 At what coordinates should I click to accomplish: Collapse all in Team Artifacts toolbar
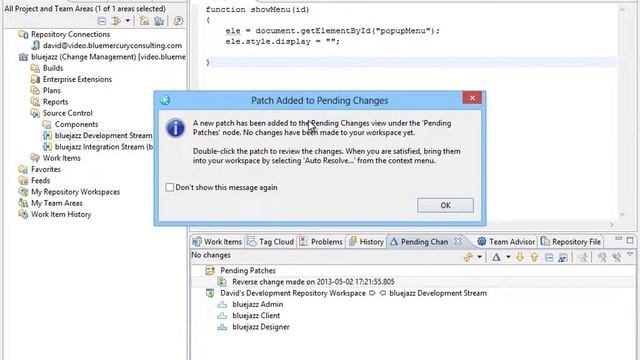coord(102,21)
